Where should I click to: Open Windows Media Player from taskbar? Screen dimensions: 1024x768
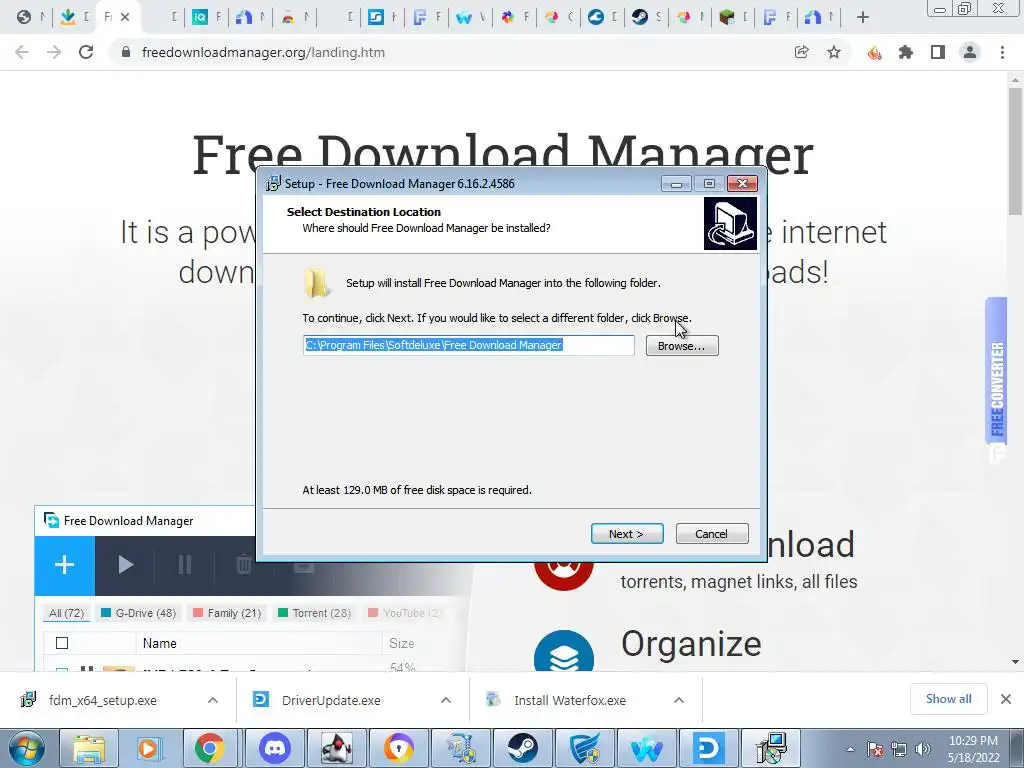[x=148, y=748]
